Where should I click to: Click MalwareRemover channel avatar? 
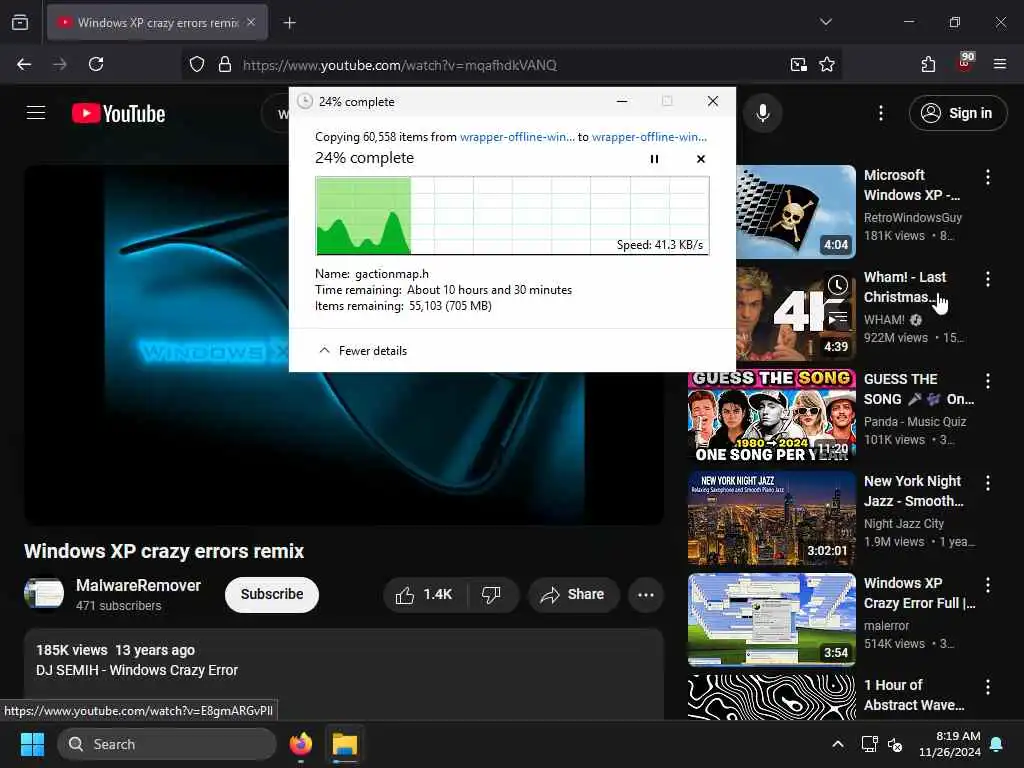point(44,594)
